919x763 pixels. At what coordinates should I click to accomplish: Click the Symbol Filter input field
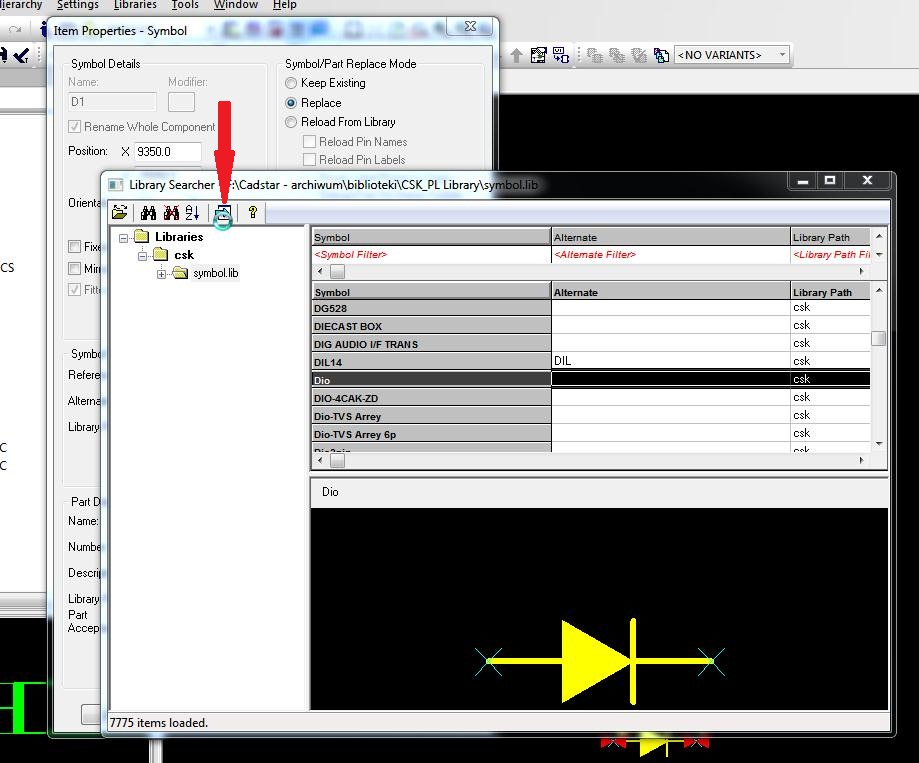click(431, 254)
